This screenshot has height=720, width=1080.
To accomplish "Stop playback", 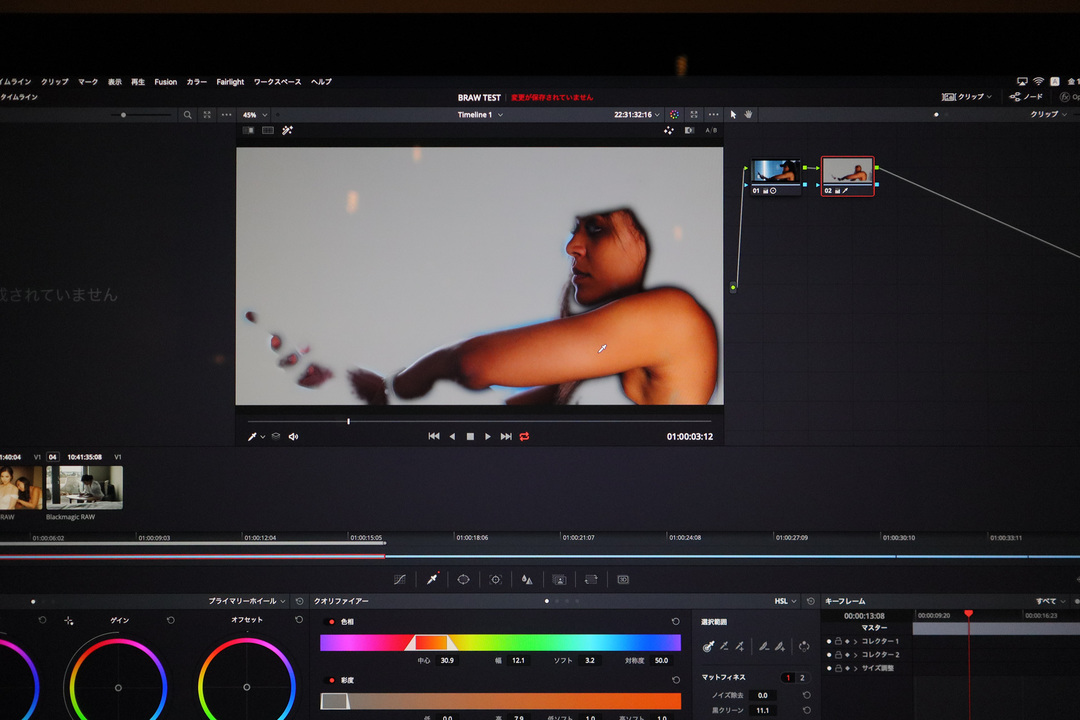I will [470, 437].
